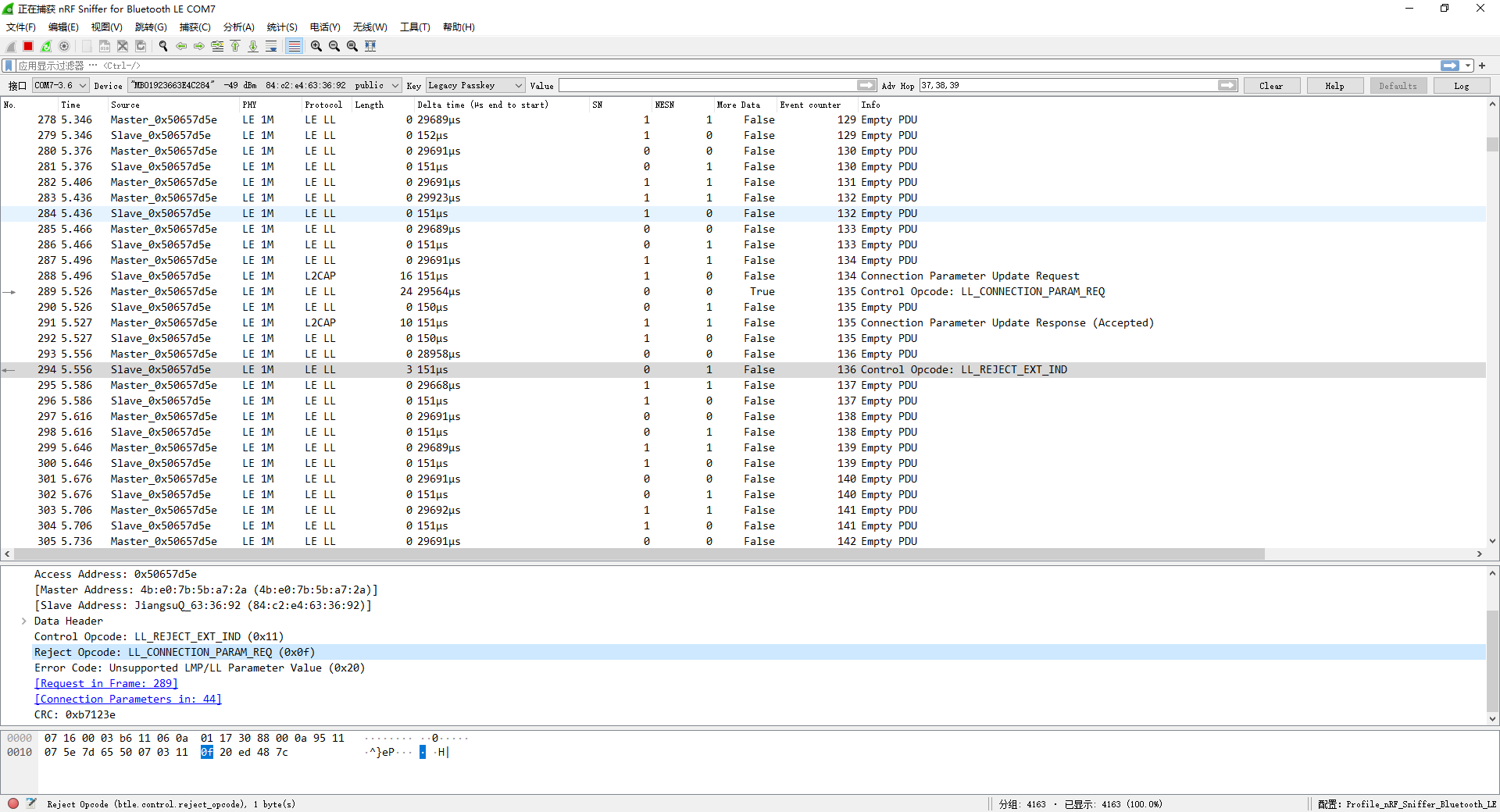
Task: Zoom in the packet list text
Action: pos(316,46)
